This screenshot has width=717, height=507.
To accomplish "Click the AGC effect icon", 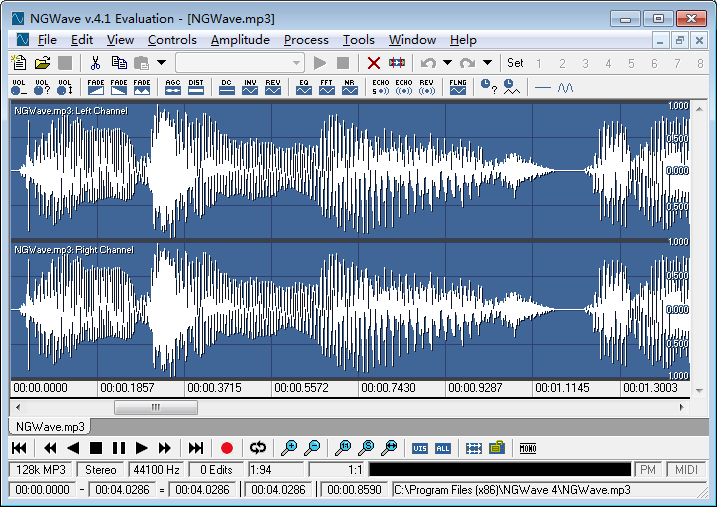I will pyautogui.click(x=173, y=87).
